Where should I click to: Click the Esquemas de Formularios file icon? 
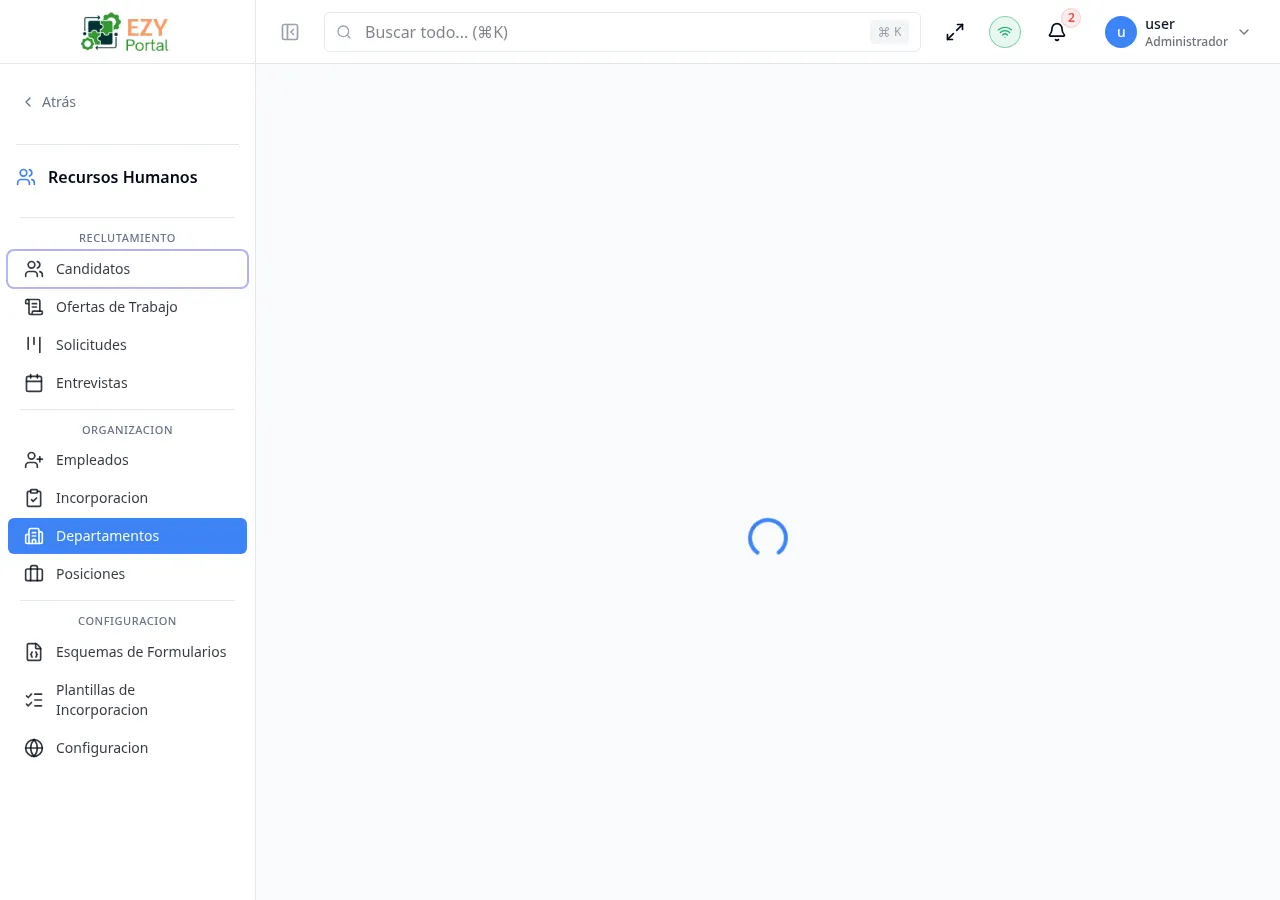click(34, 652)
